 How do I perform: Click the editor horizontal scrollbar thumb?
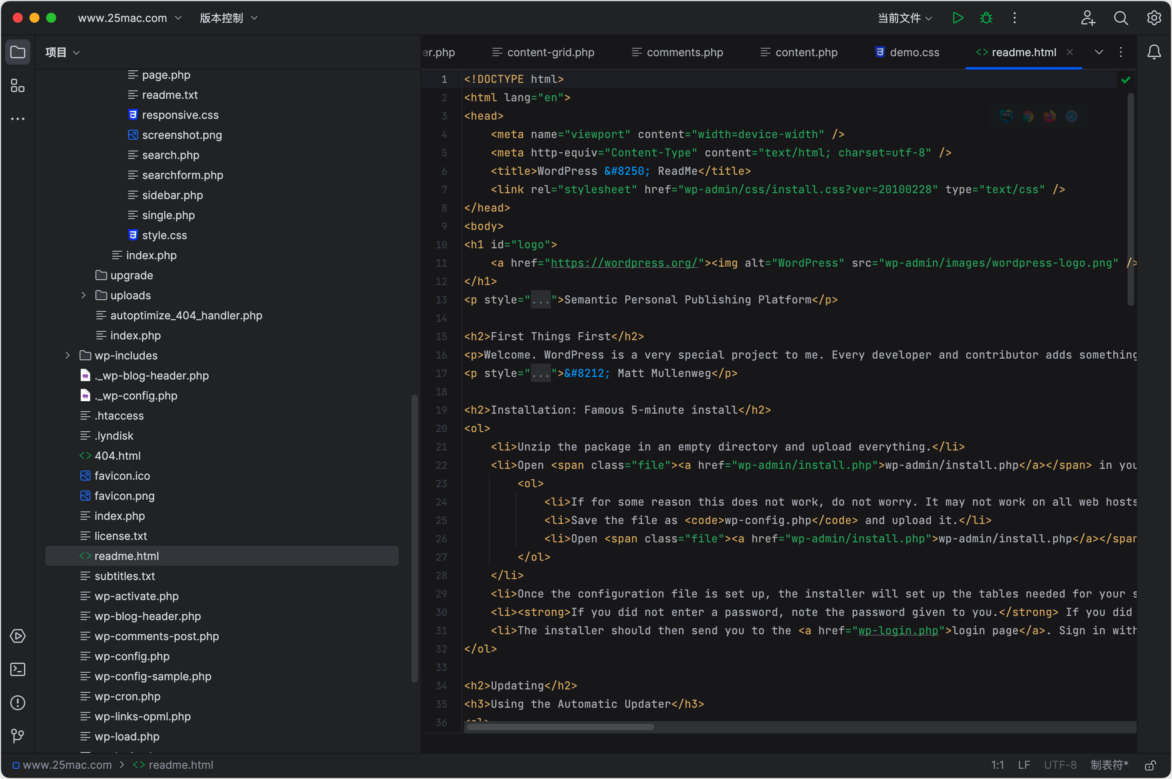pos(560,727)
